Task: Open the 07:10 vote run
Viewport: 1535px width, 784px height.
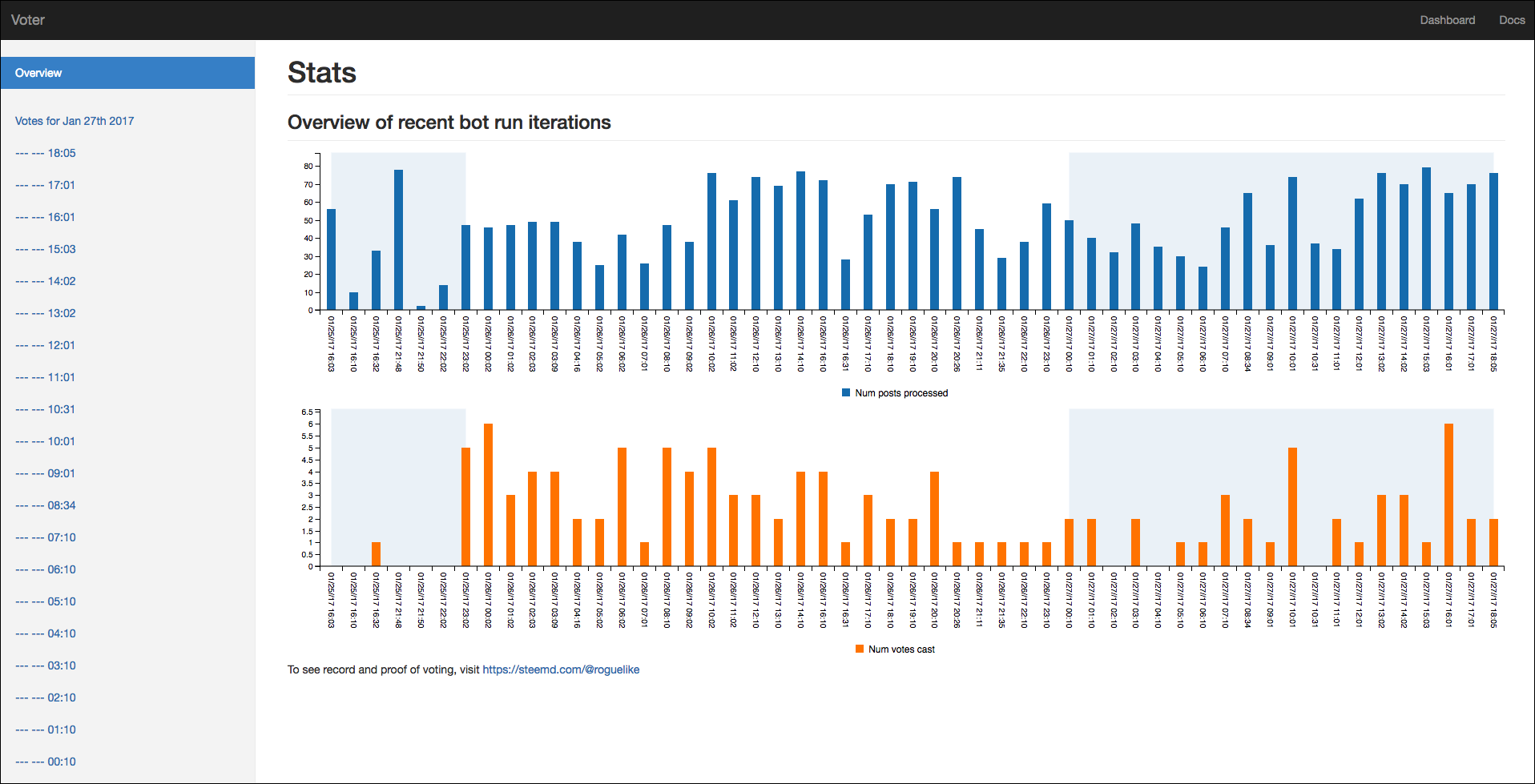Action: [x=46, y=537]
